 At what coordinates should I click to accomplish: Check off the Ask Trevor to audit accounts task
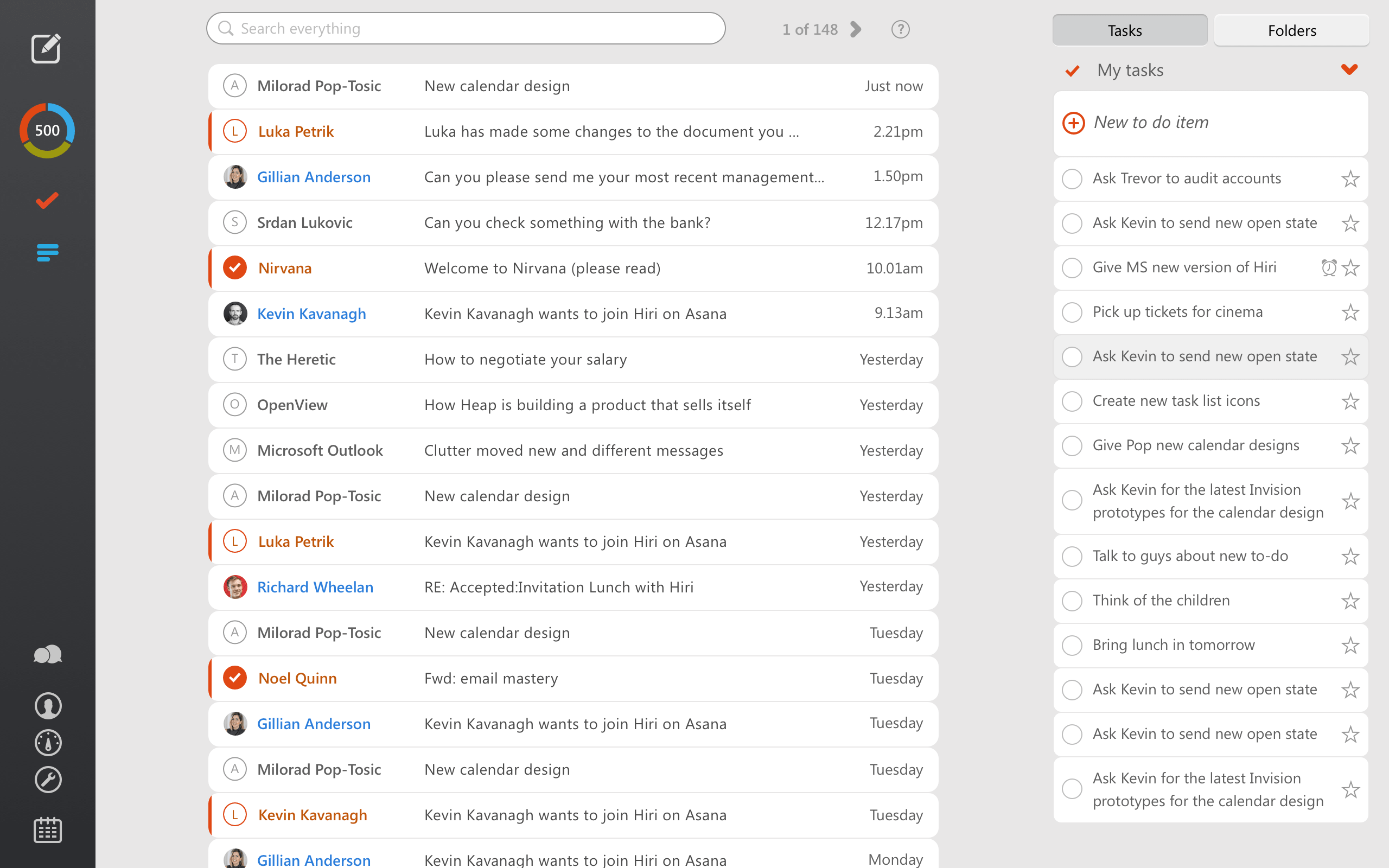pyautogui.click(x=1073, y=178)
